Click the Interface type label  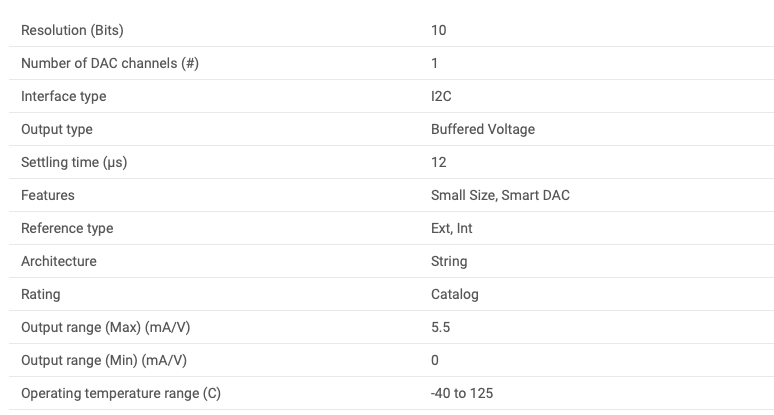click(x=63, y=97)
